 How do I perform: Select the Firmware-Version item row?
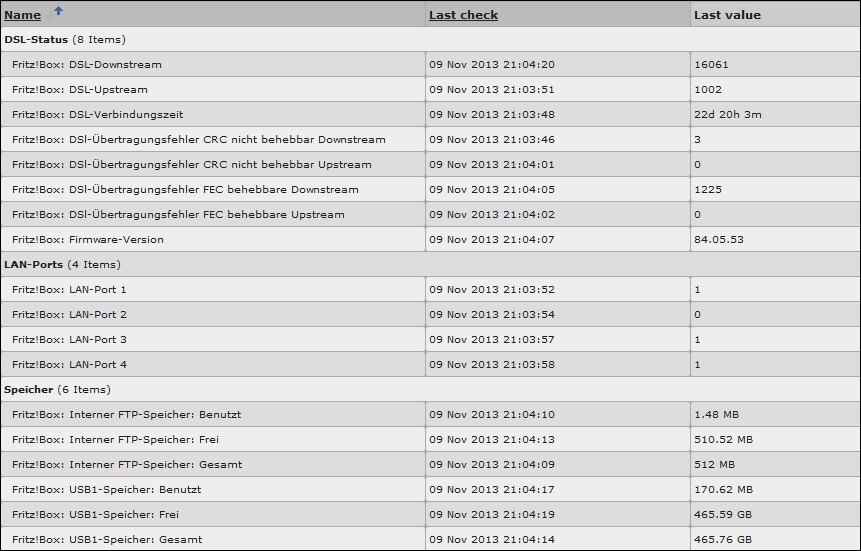[88, 239]
